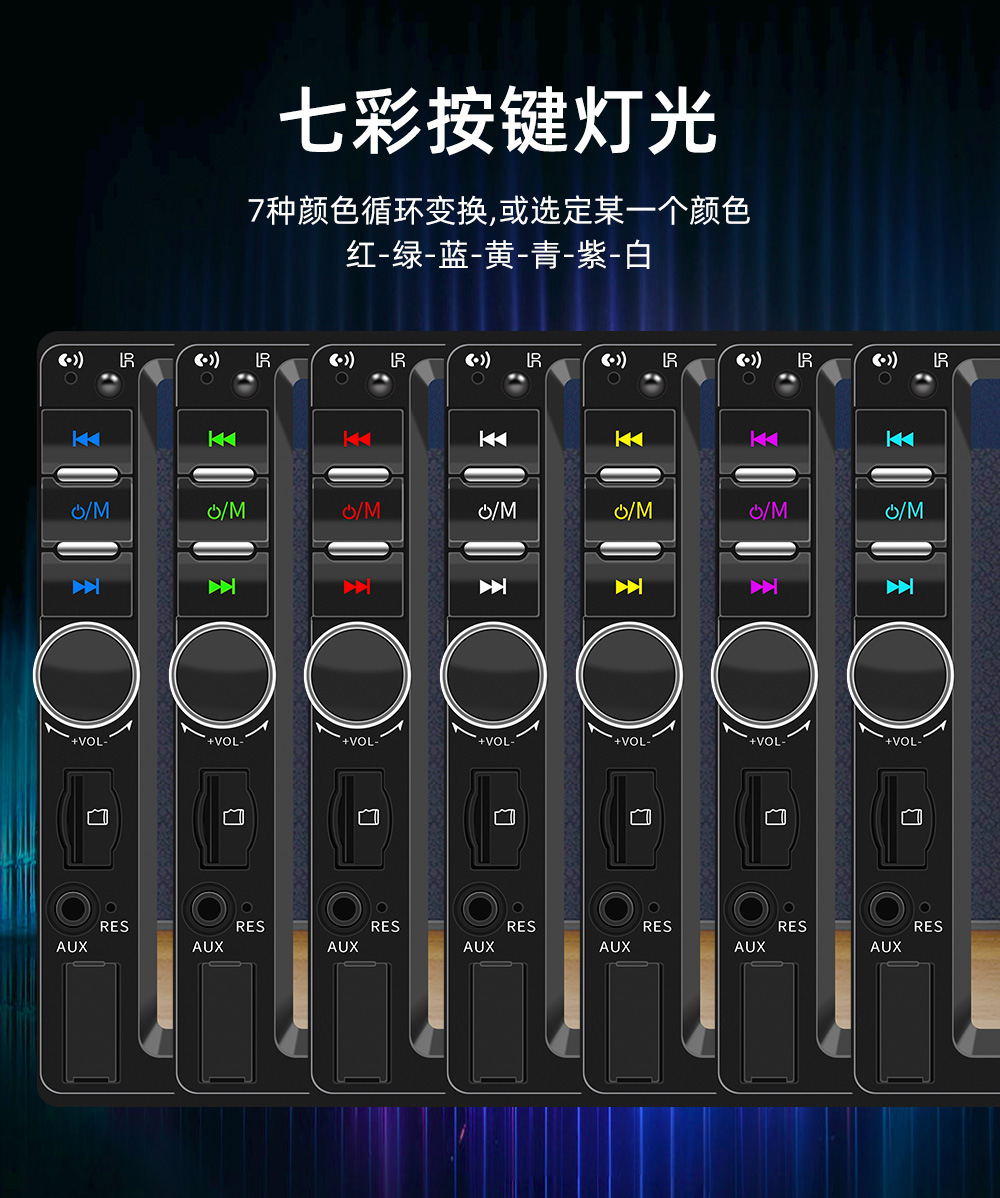
Task: Click the memory card slot on the purple-lit panel
Action: click(x=765, y=818)
